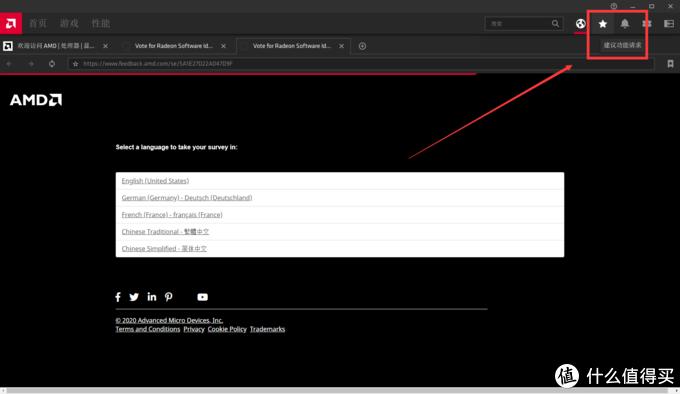
Task: Click the star icon inside the address bar
Action: pos(75,64)
